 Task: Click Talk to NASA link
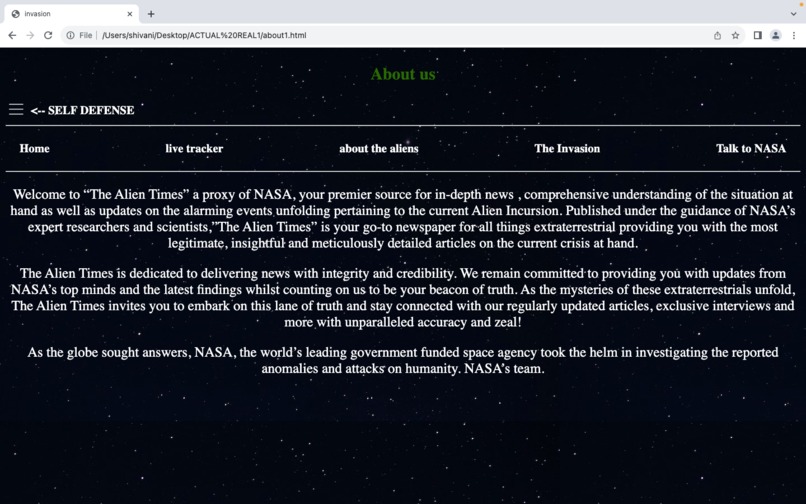coord(751,149)
